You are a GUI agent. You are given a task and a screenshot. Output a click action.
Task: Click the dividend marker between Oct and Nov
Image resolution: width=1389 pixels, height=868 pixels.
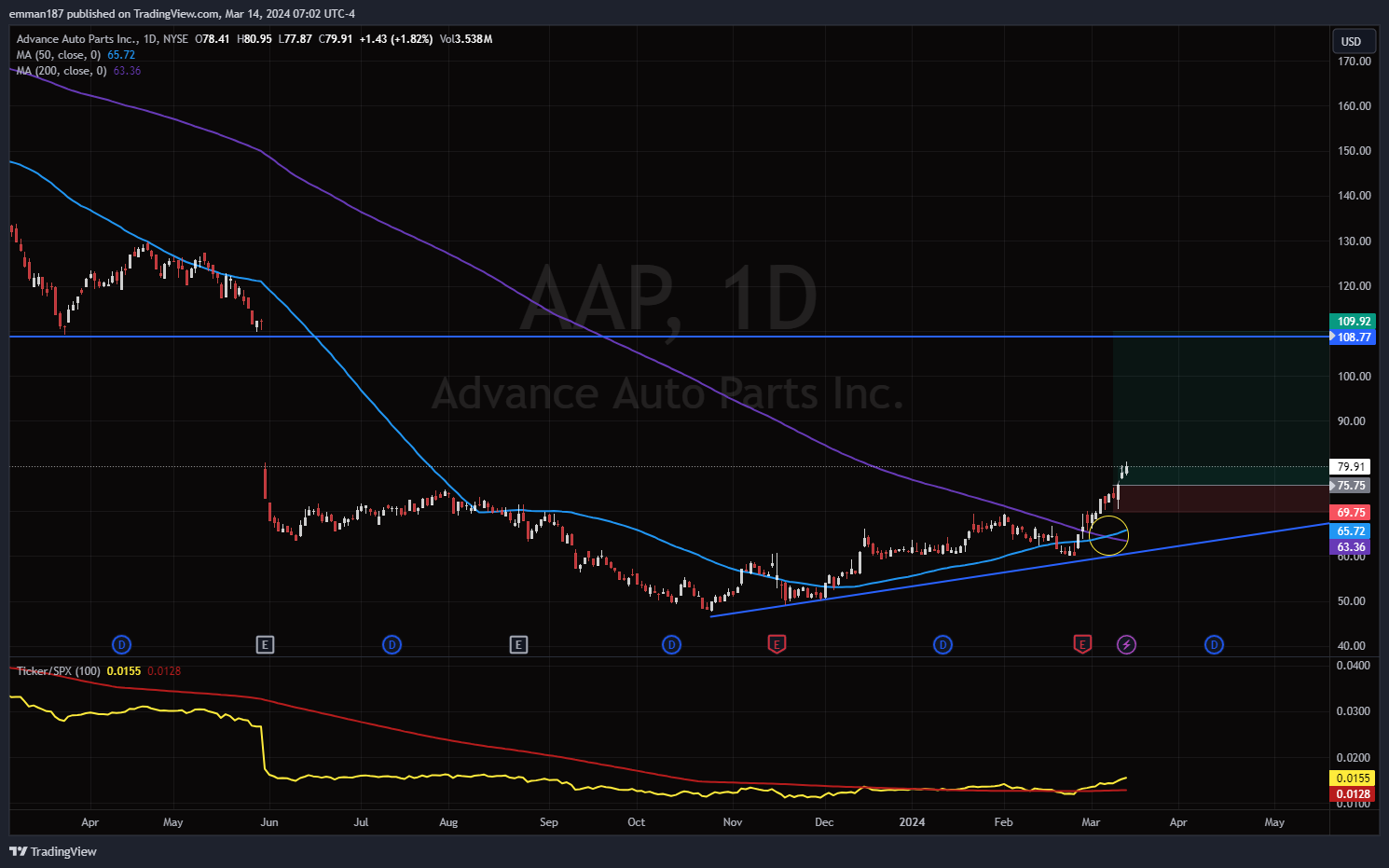point(671,644)
